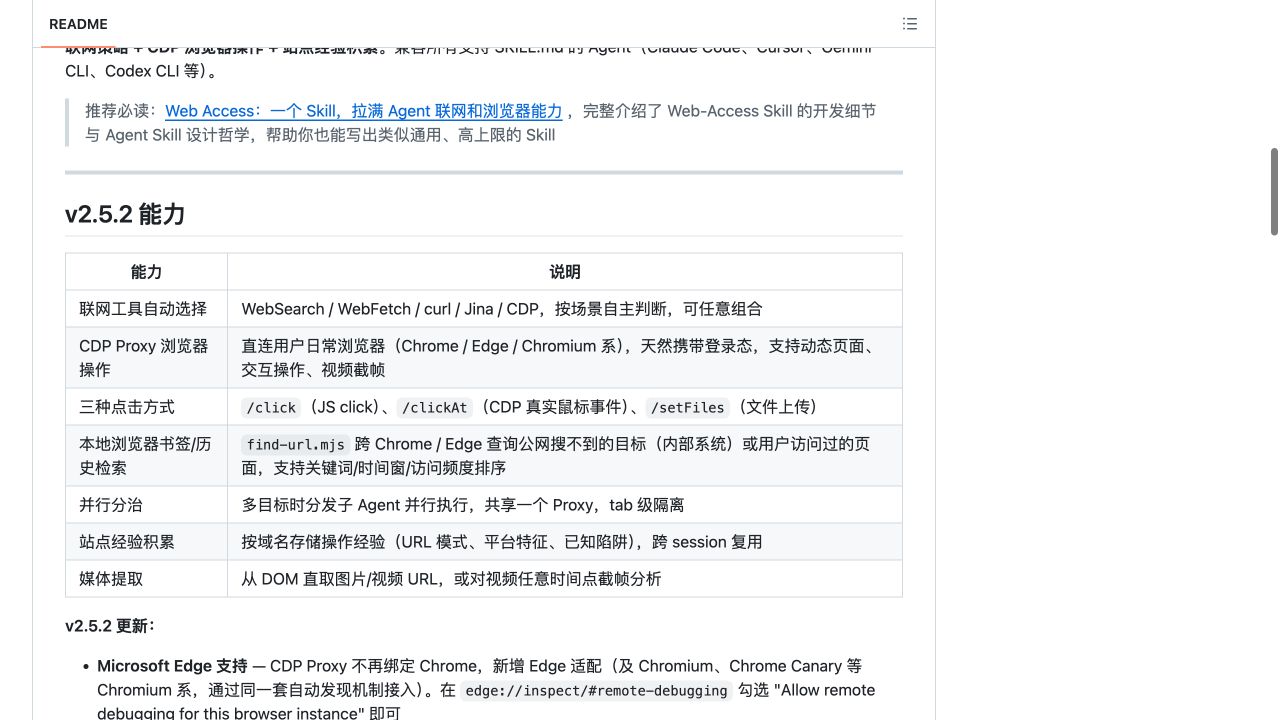Screen dimensions: 1280x720
Task: Click the "CDP Proxy 浏览器操作" cell
Action: click(146, 358)
